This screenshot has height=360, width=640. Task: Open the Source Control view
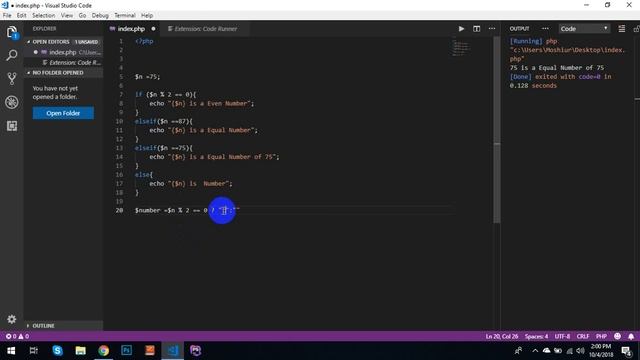pos(12,78)
